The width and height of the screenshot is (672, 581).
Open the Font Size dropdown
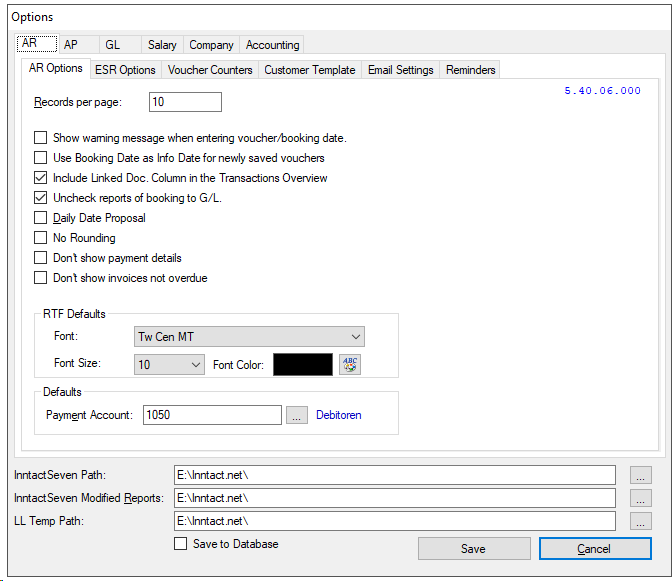point(169,365)
